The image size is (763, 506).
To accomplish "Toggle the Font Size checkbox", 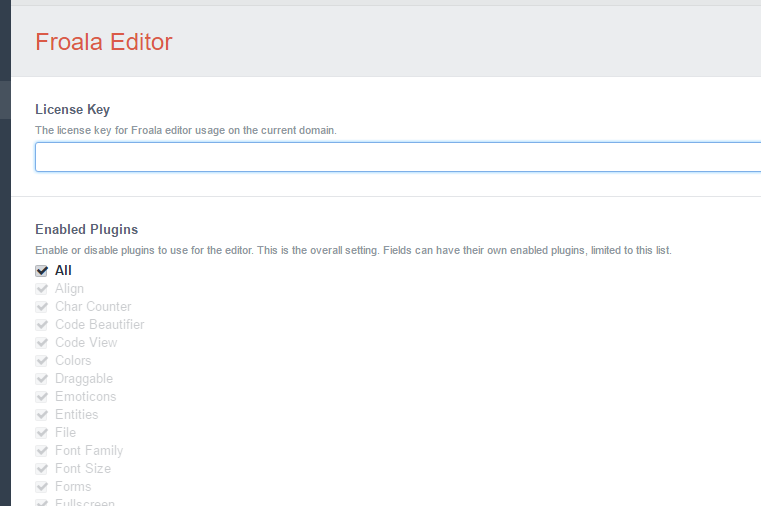I will click(42, 469).
